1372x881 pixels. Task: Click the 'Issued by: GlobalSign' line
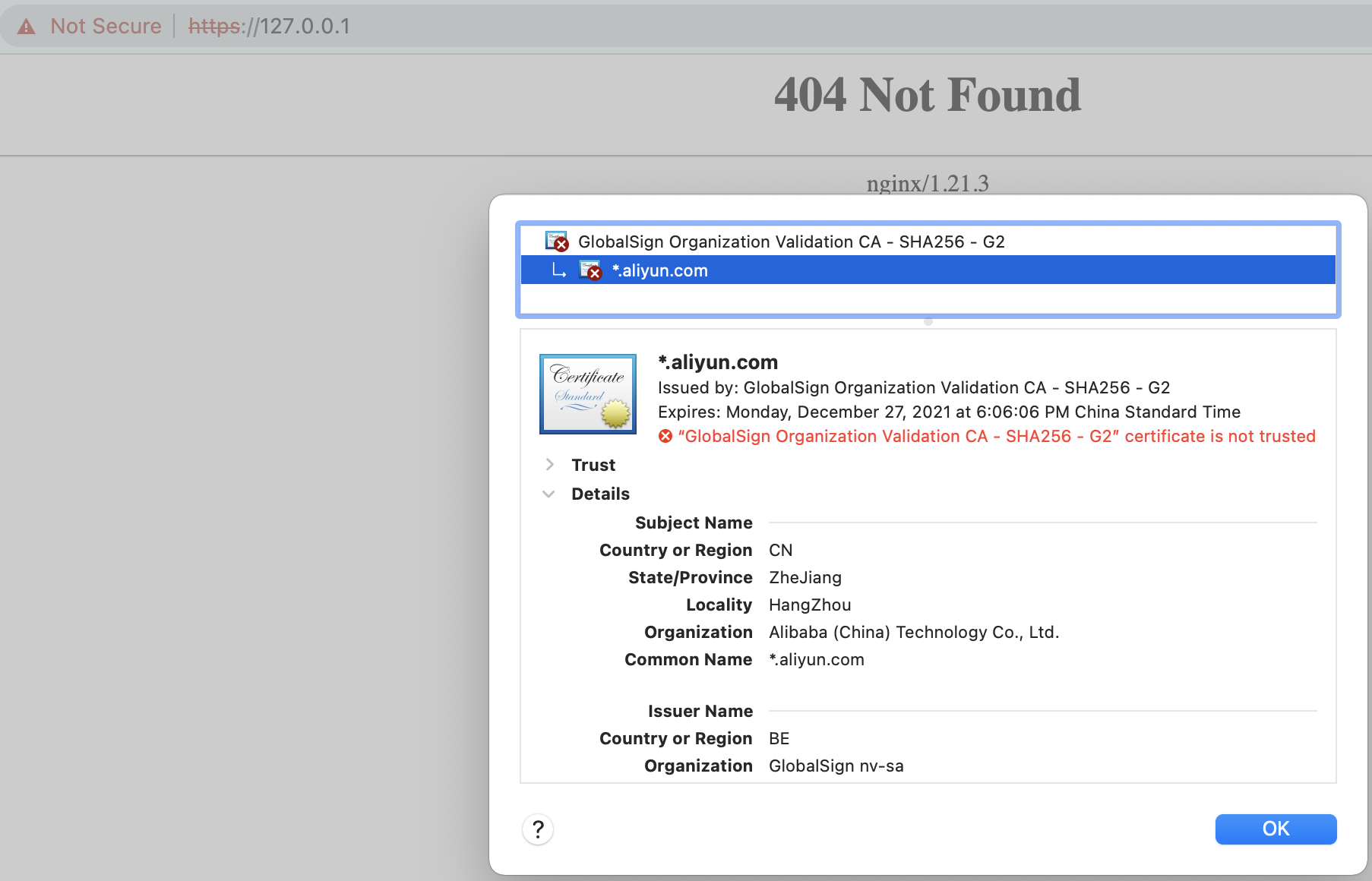click(914, 387)
